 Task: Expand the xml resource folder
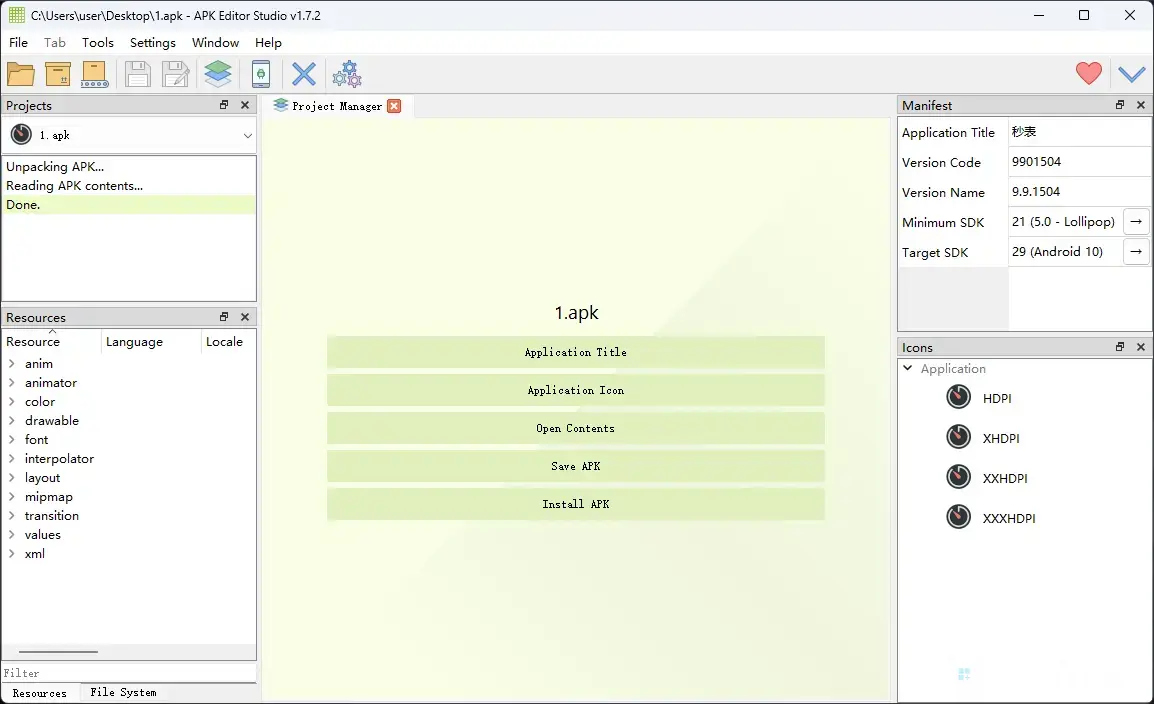(x=12, y=554)
